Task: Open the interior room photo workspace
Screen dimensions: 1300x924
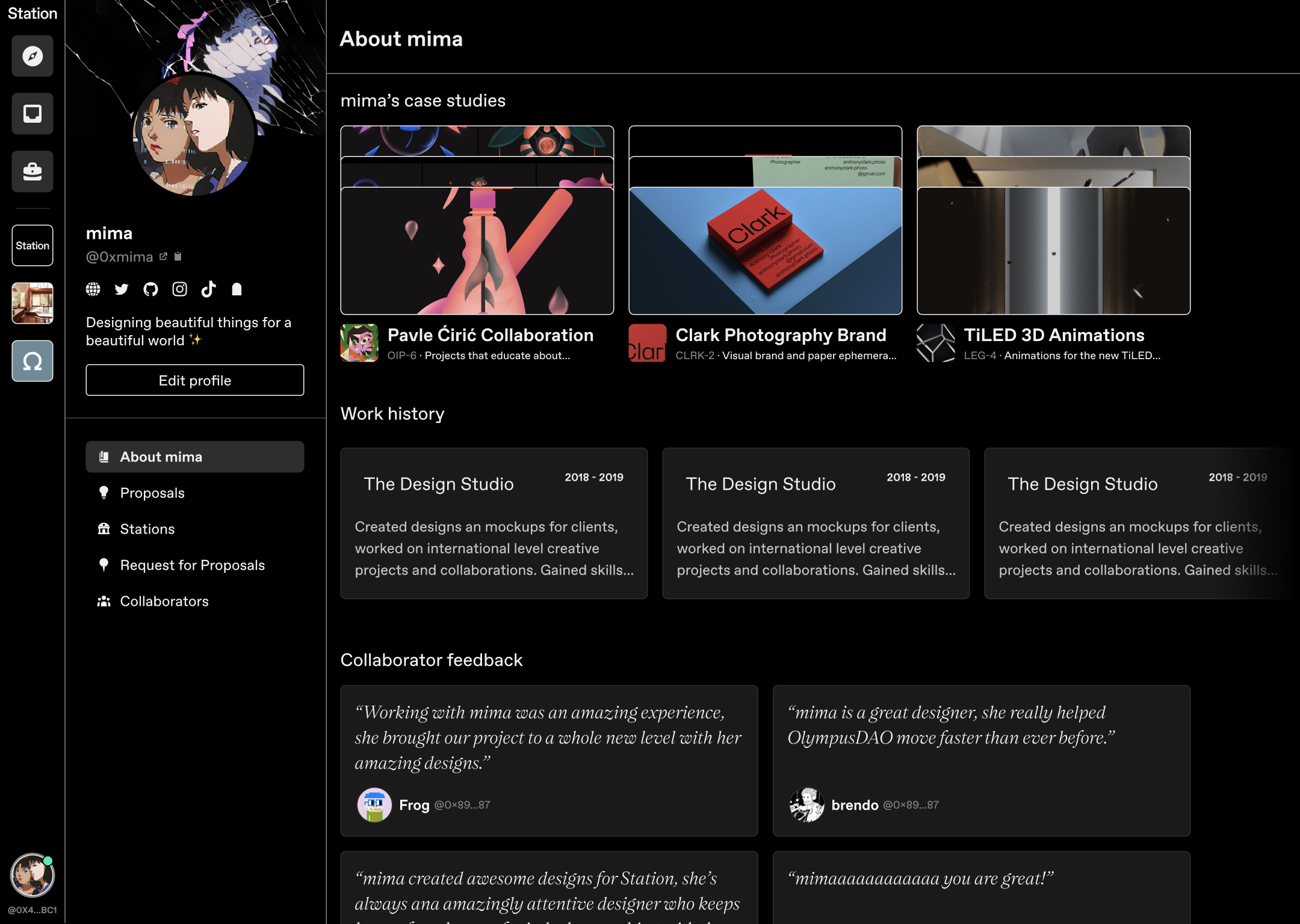Action: pyautogui.click(x=32, y=303)
